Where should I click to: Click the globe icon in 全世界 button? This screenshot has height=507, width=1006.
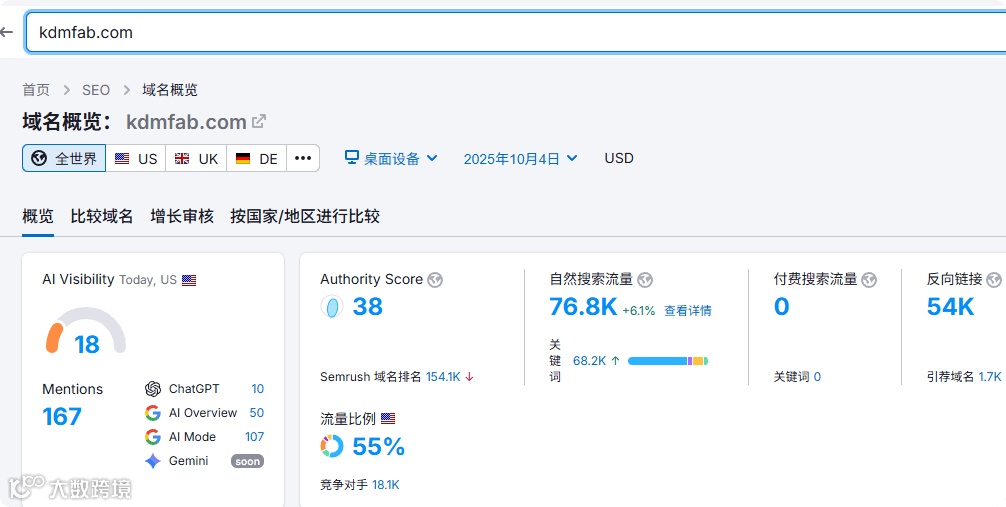point(39,159)
